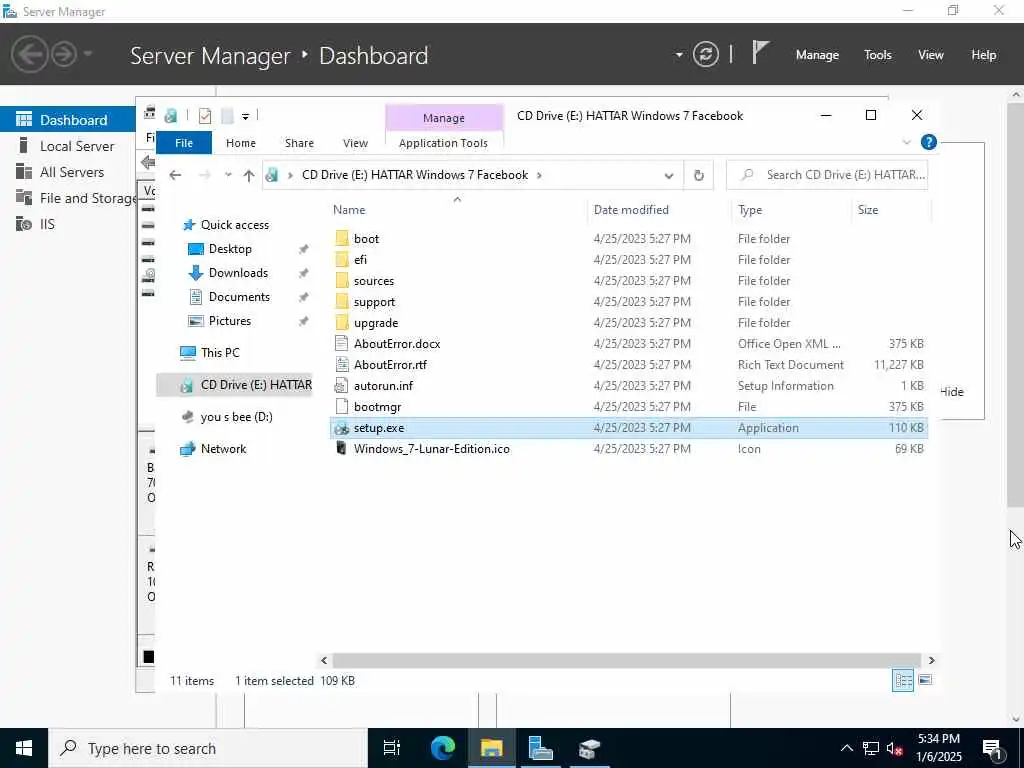The image size is (1024, 768).
Task: Open you s bee (D:) drive
Action: [x=236, y=417]
